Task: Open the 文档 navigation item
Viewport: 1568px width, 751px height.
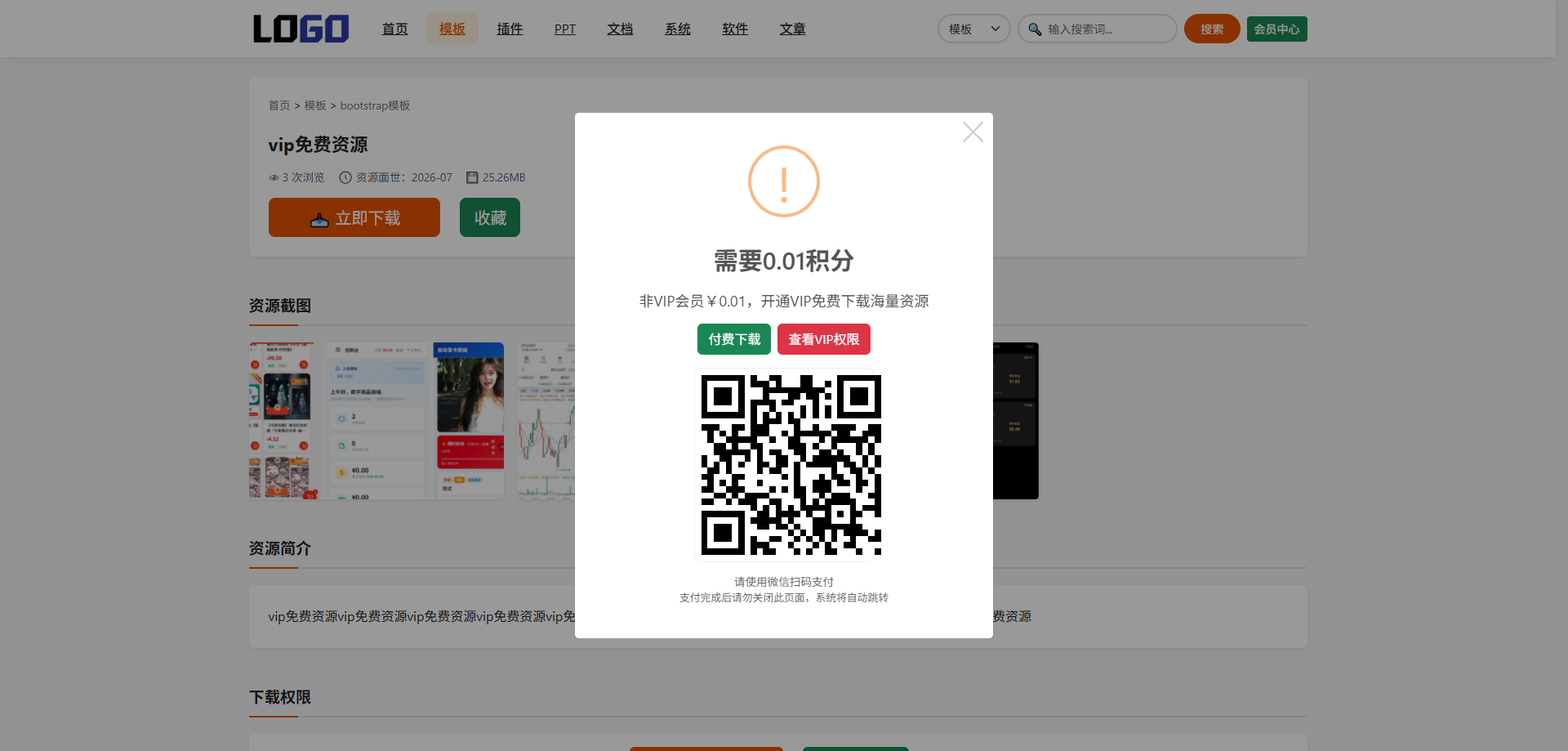Action: pyautogui.click(x=621, y=29)
